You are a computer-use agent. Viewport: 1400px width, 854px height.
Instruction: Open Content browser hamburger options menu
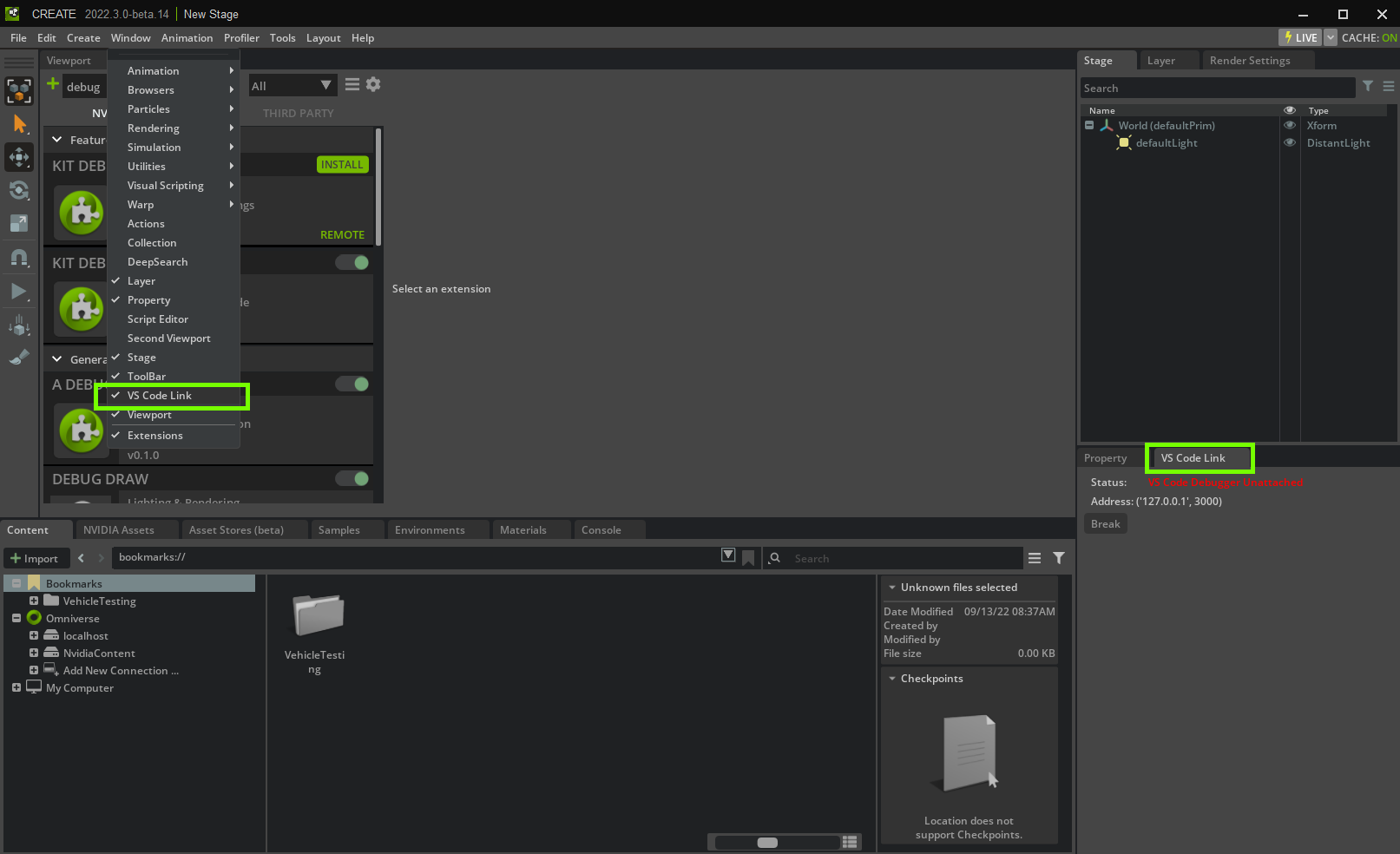coord(1035,558)
